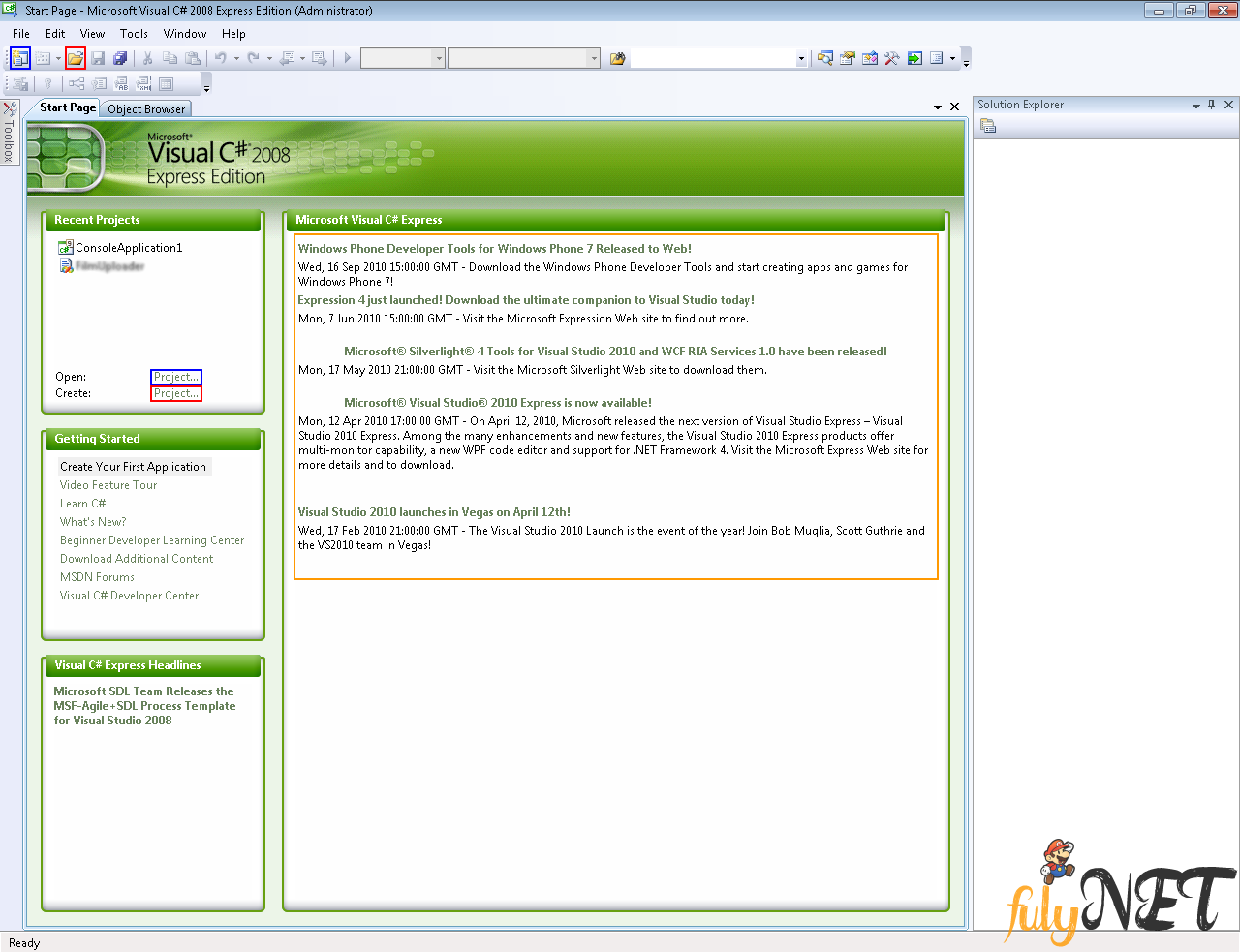Open the Tools menu

[135, 33]
